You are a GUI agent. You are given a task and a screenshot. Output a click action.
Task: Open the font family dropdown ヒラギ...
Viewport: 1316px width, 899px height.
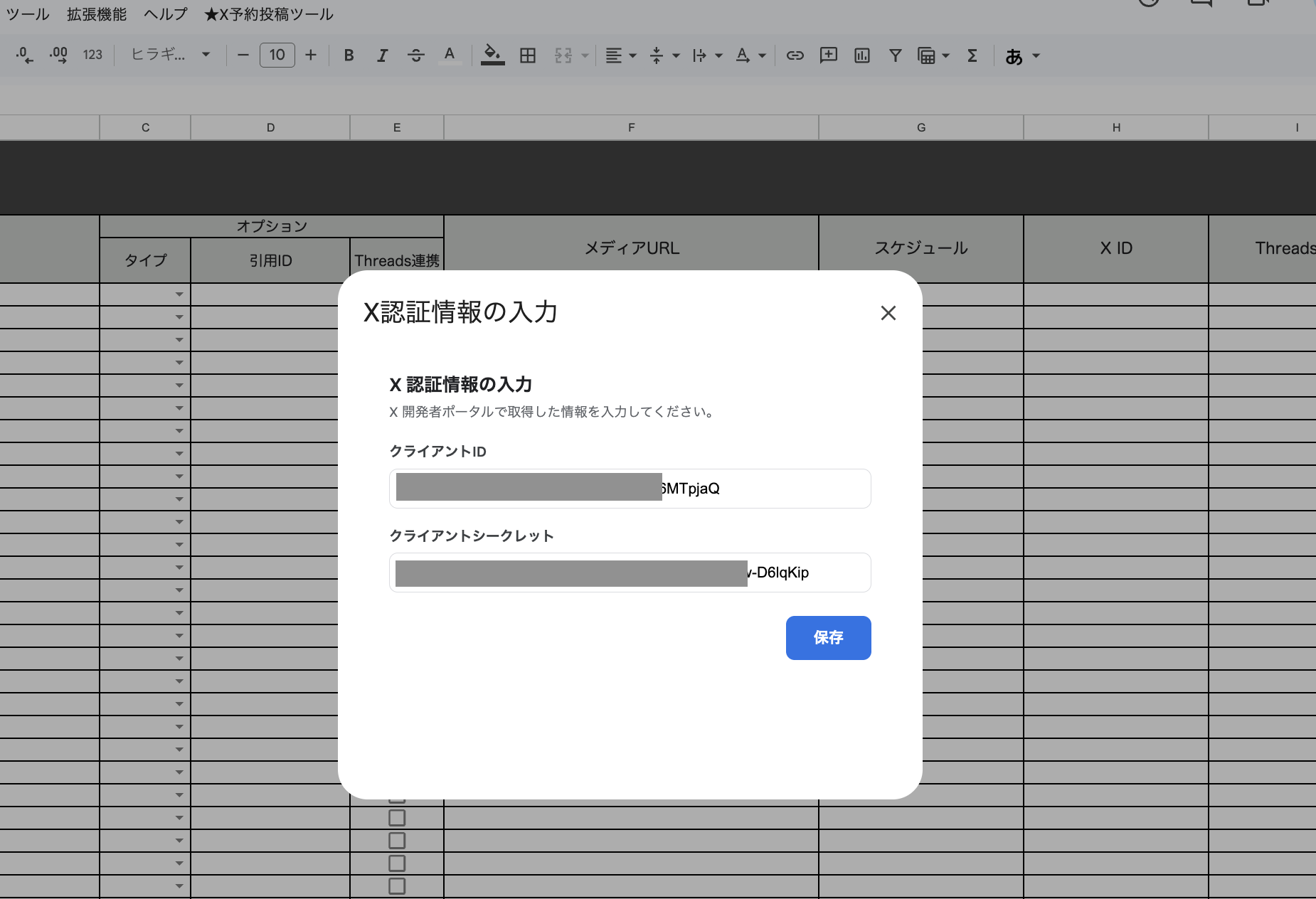(171, 55)
